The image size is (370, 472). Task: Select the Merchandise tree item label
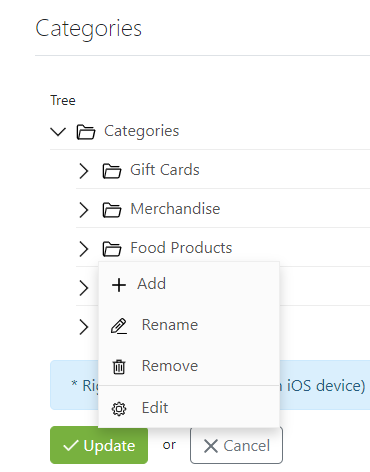click(175, 209)
